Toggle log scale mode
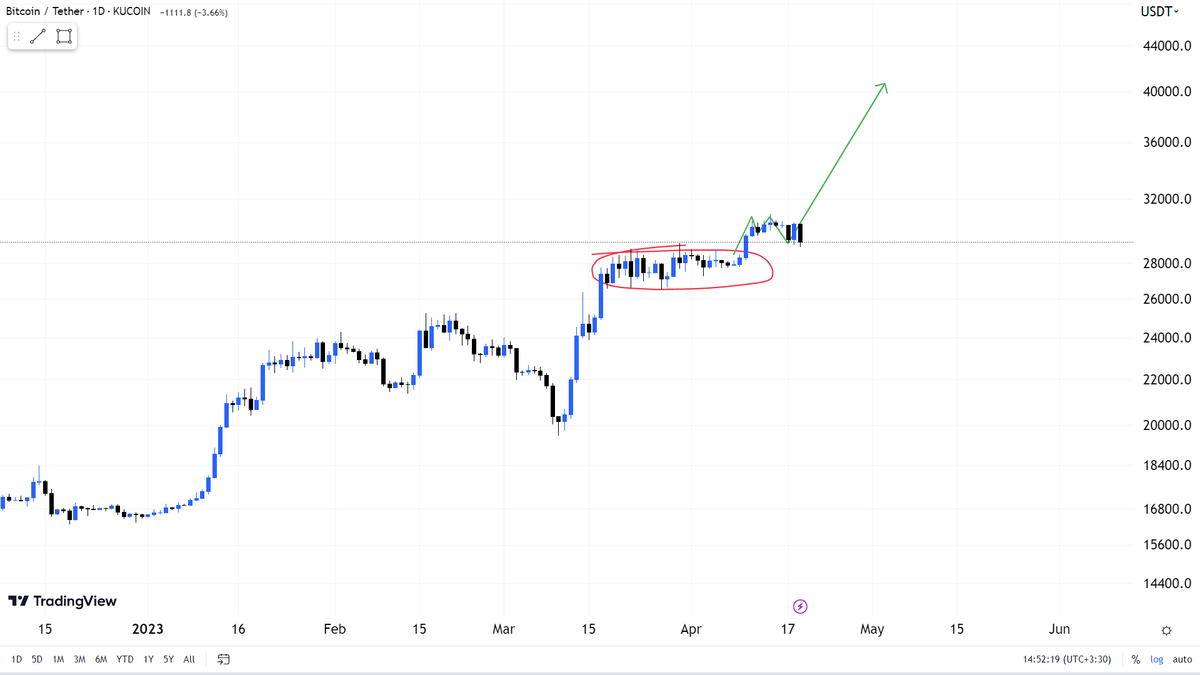1200x675 pixels. pyautogui.click(x=1157, y=660)
